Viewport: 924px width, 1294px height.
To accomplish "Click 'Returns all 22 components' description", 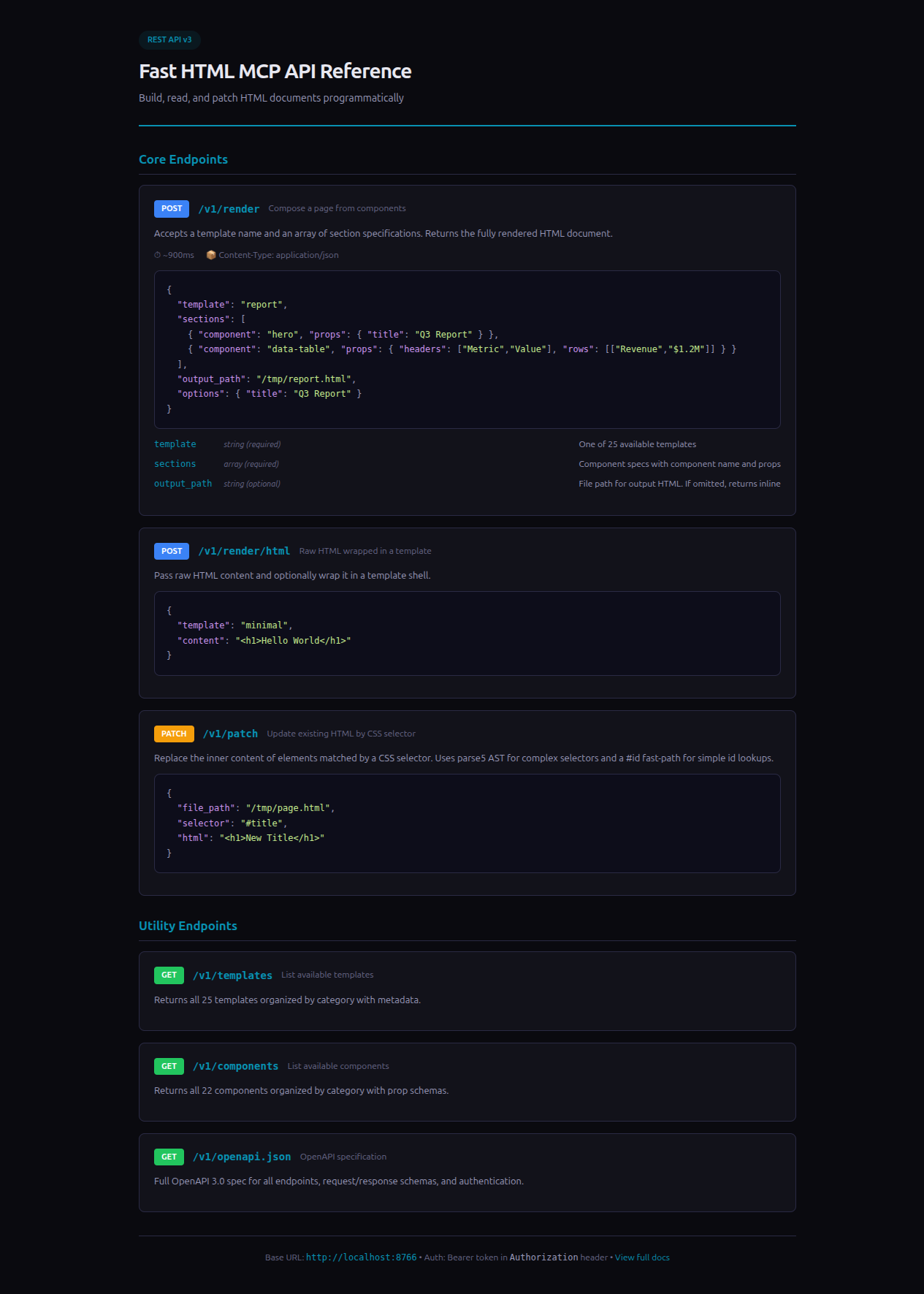I will pyautogui.click(x=301, y=1091).
